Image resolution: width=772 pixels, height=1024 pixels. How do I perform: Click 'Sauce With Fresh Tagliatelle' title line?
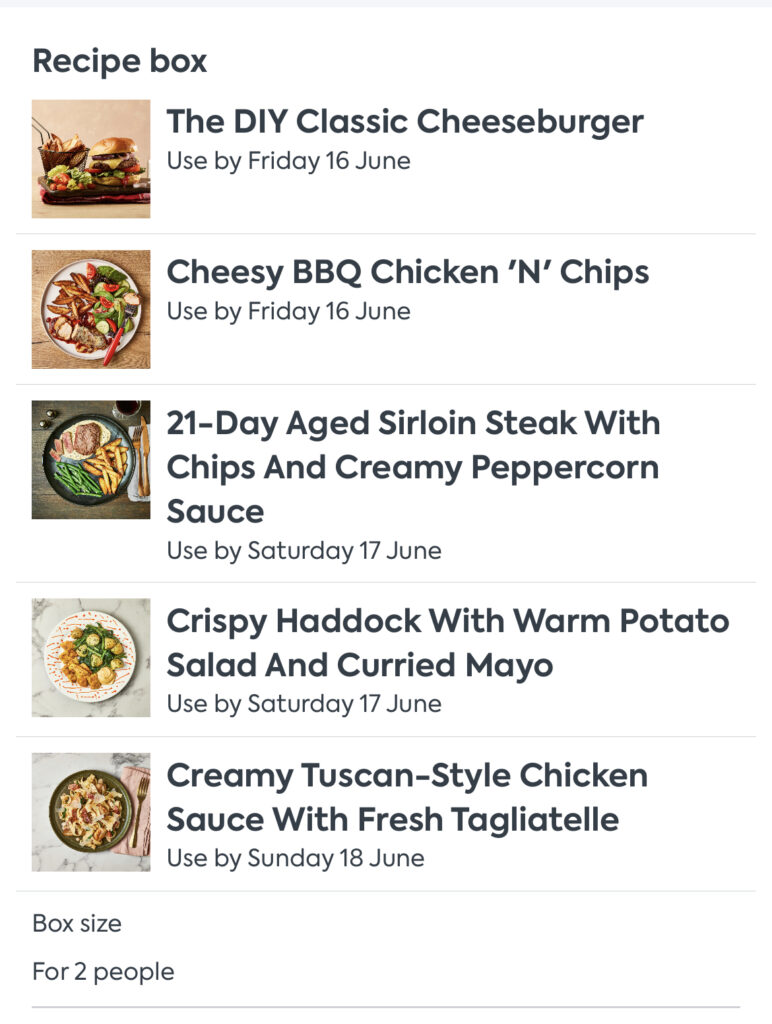pos(393,820)
